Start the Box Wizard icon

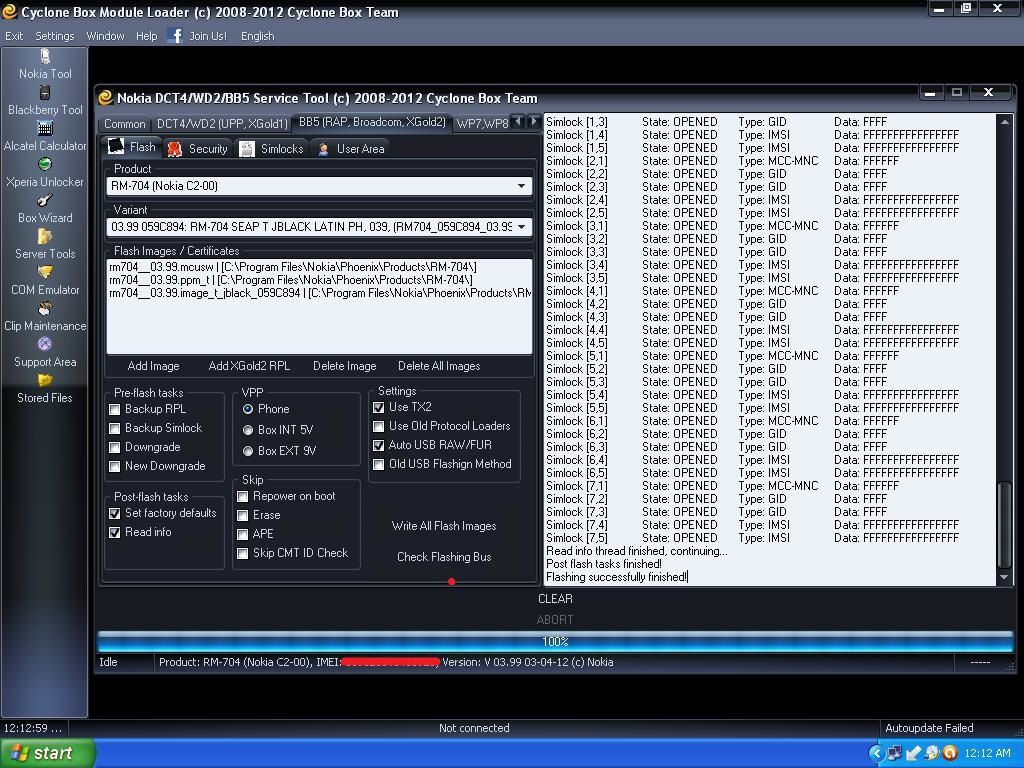click(x=44, y=200)
